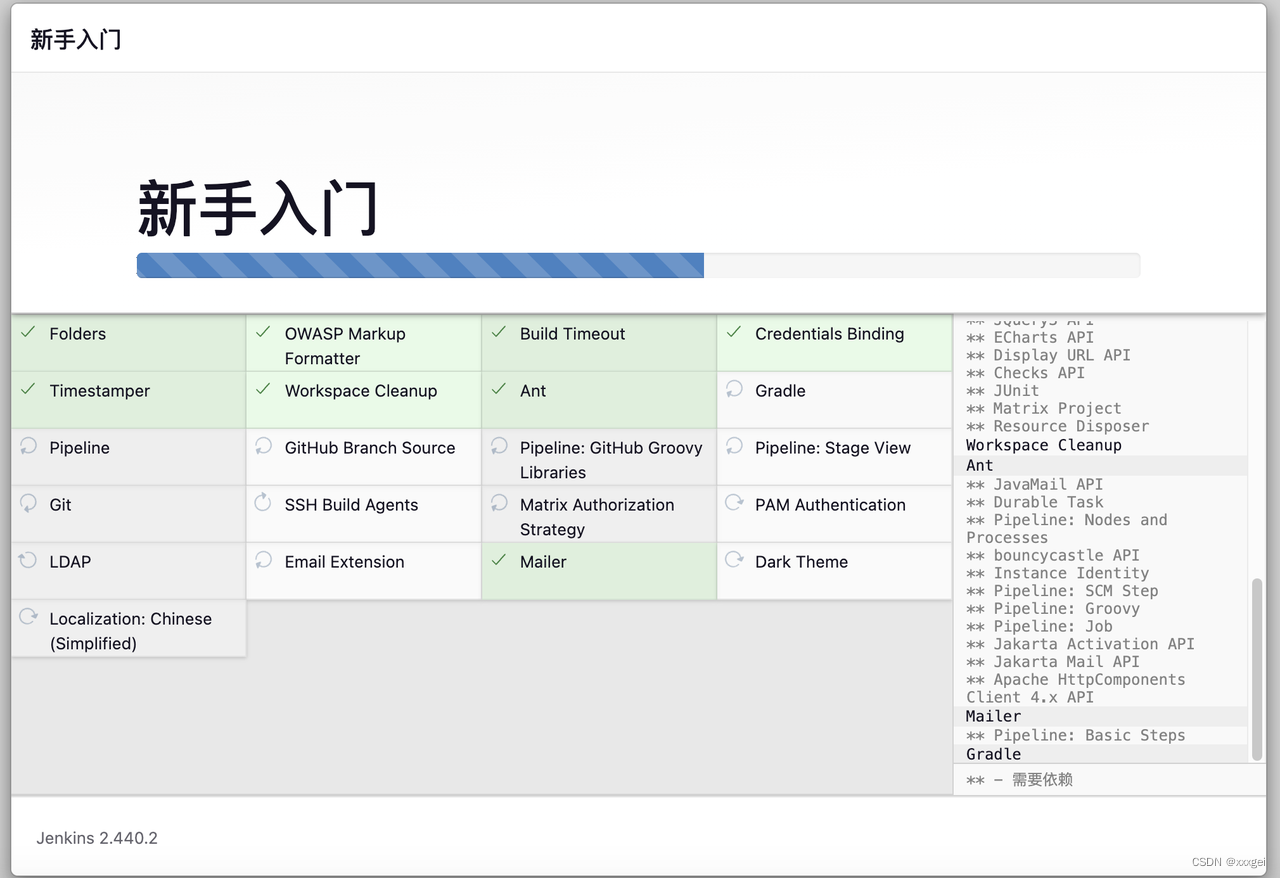The width and height of the screenshot is (1280, 878).
Task: Click the Jenkins 2.440.2 version text
Action: [x=97, y=838]
